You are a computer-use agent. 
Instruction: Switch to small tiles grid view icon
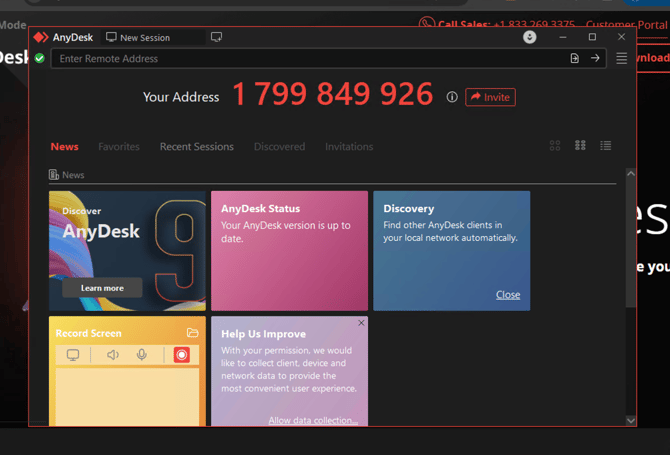(x=580, y=145)
